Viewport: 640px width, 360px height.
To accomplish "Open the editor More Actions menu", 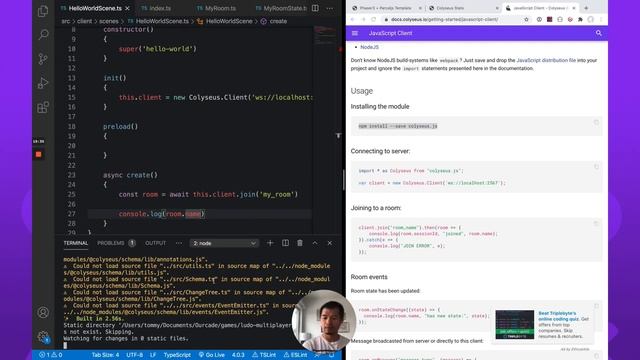I will pyautogui.click(x=330, y=8).
